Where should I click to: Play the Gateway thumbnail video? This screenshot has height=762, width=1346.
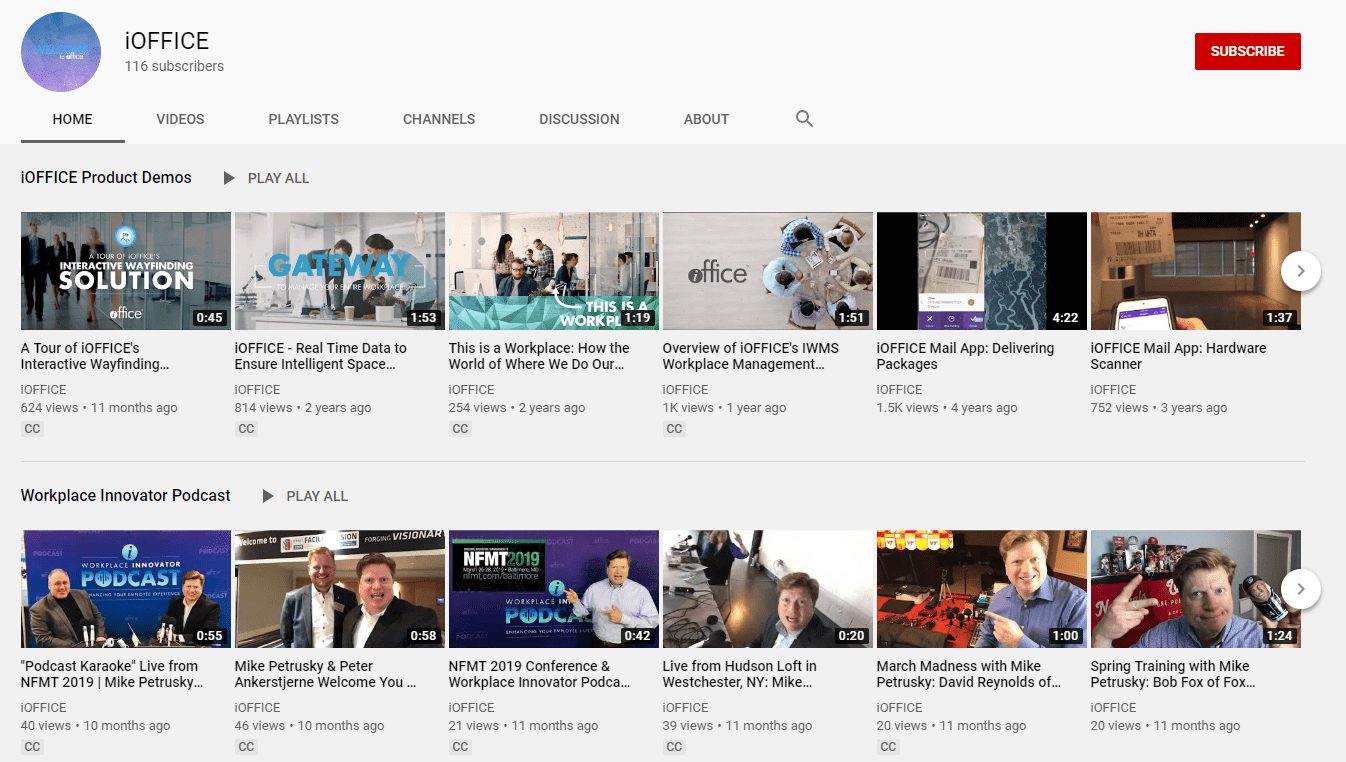340,271
